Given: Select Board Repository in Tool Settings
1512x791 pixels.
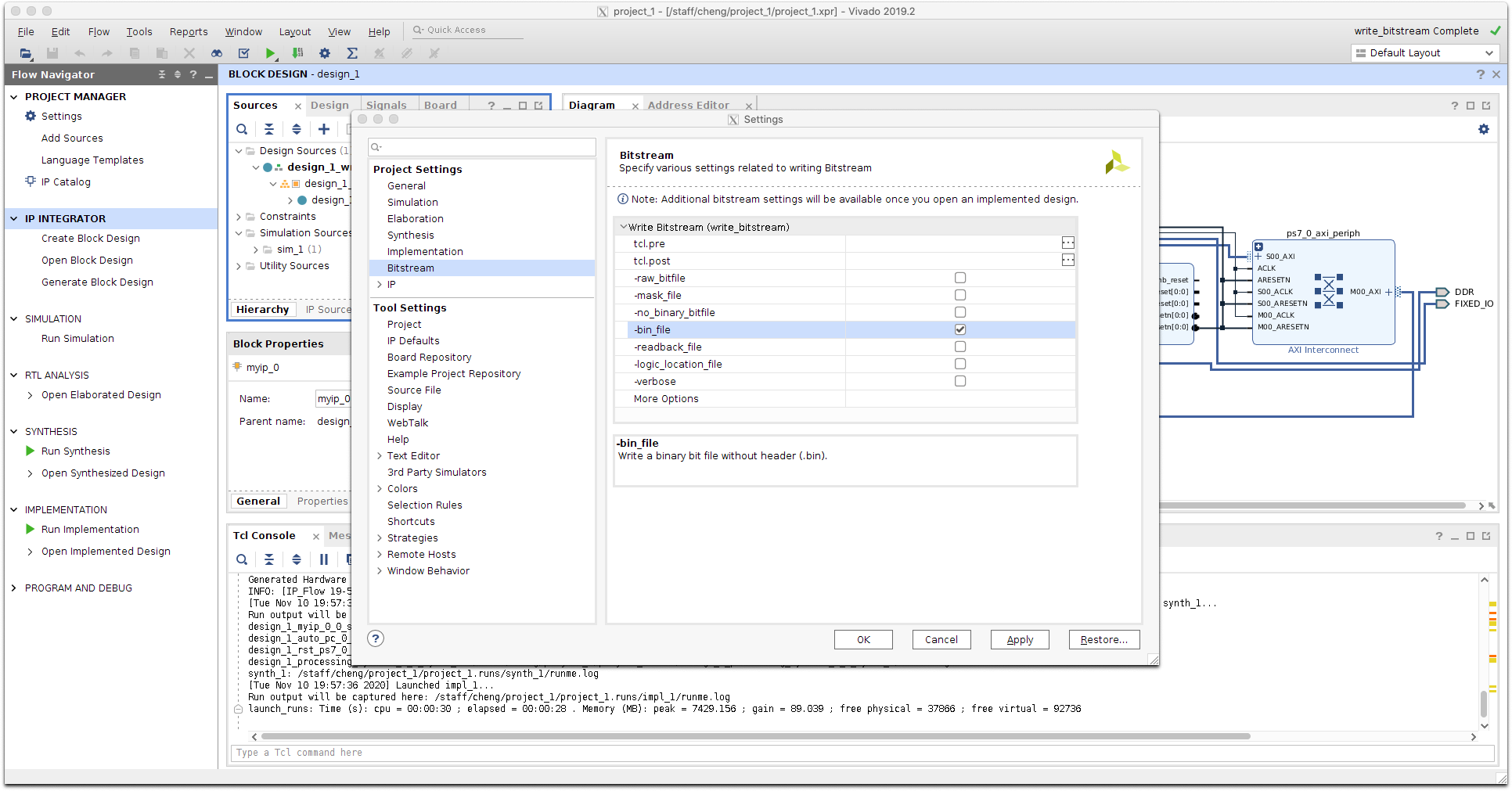Looking at the screenshot, I should [x=429, y=357].
